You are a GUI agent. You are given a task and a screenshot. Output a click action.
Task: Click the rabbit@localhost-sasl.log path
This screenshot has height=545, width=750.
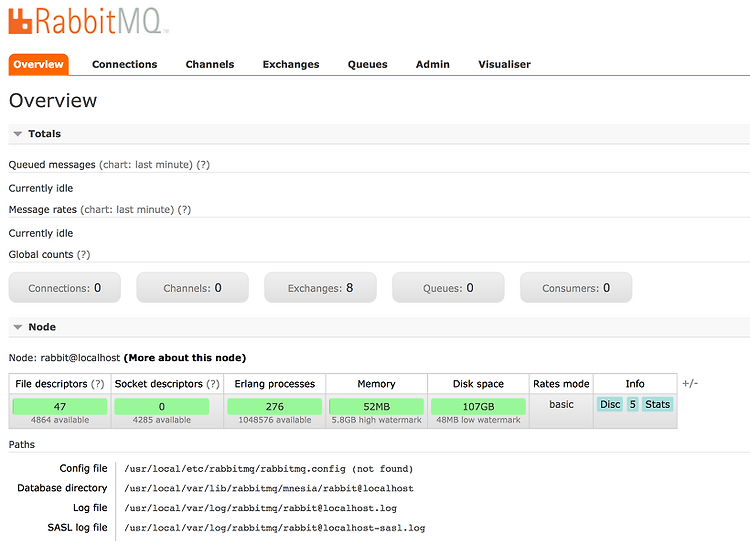coord(275,528)
